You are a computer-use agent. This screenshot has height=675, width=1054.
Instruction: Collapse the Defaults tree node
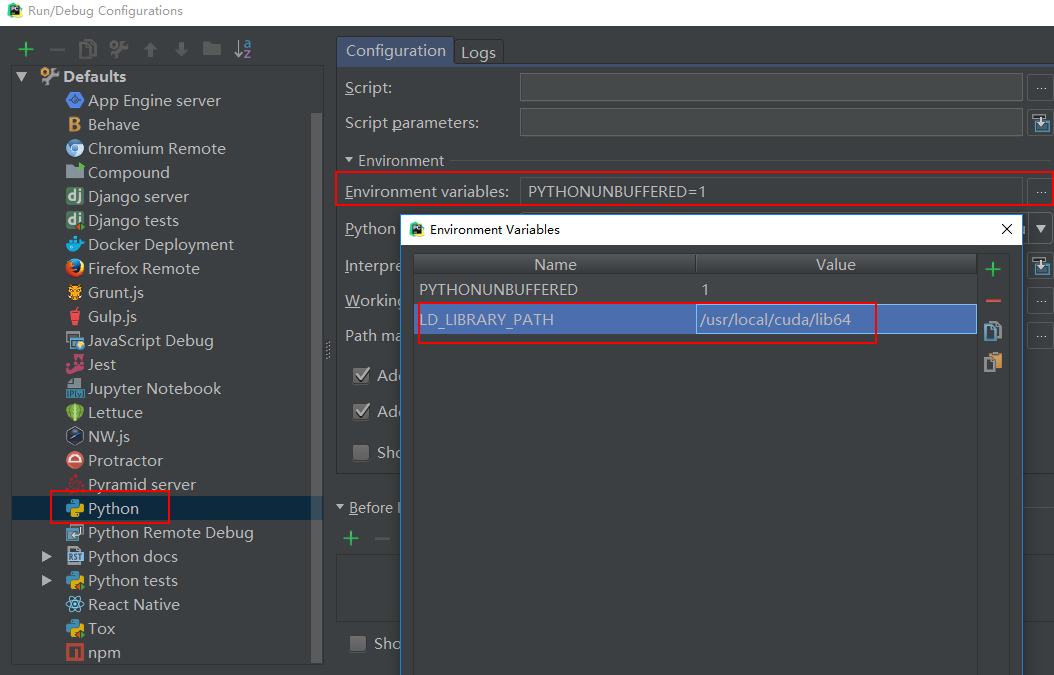22,77
